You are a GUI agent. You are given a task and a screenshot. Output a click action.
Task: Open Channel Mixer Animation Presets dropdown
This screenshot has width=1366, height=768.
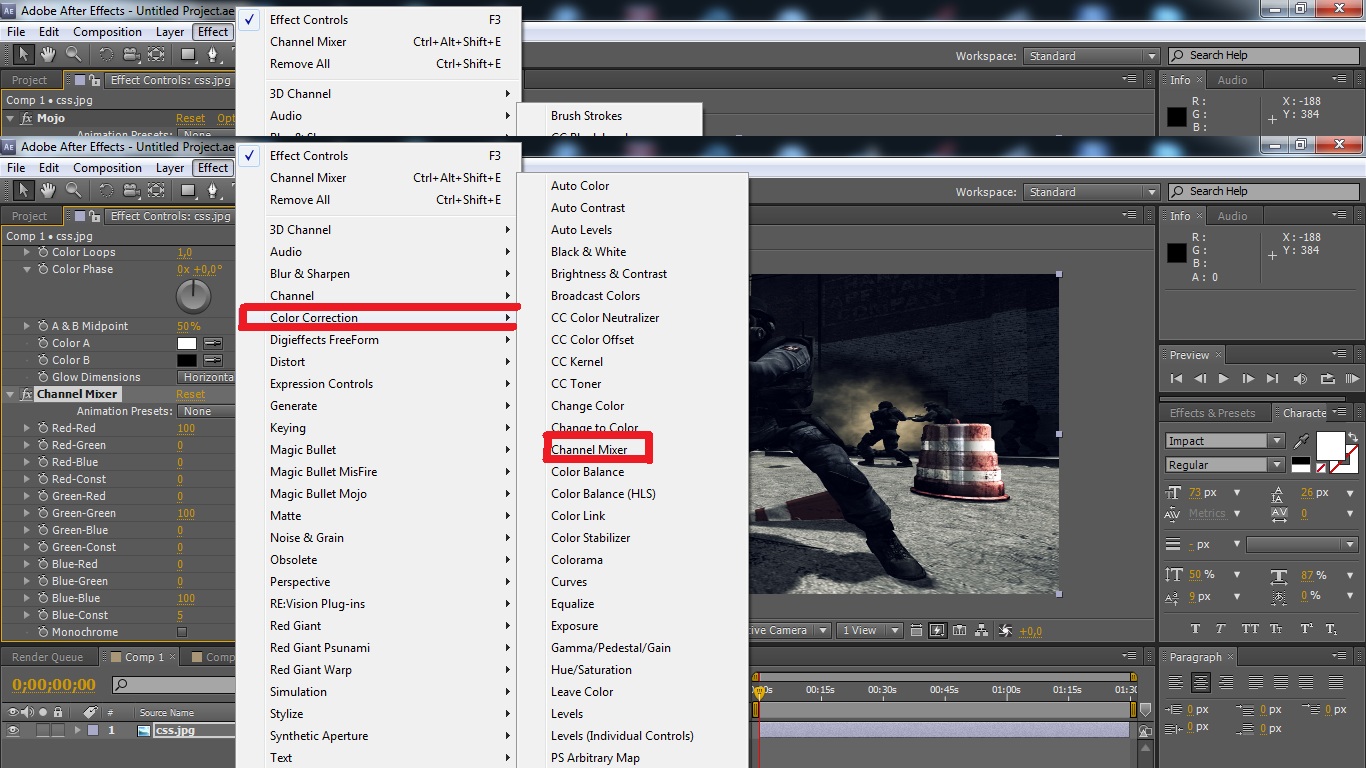pyautogui.click(x=207, y=411)
